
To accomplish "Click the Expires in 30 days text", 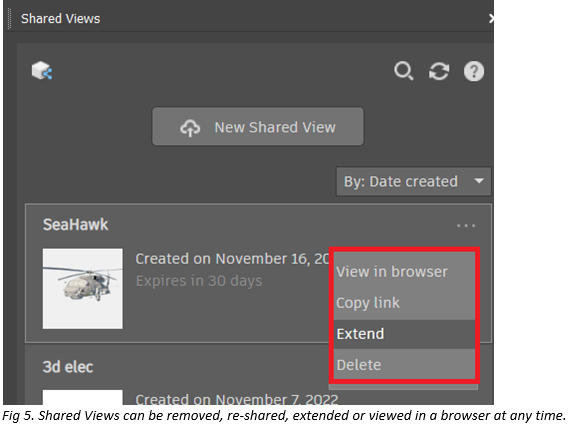I will click(199, 281).
